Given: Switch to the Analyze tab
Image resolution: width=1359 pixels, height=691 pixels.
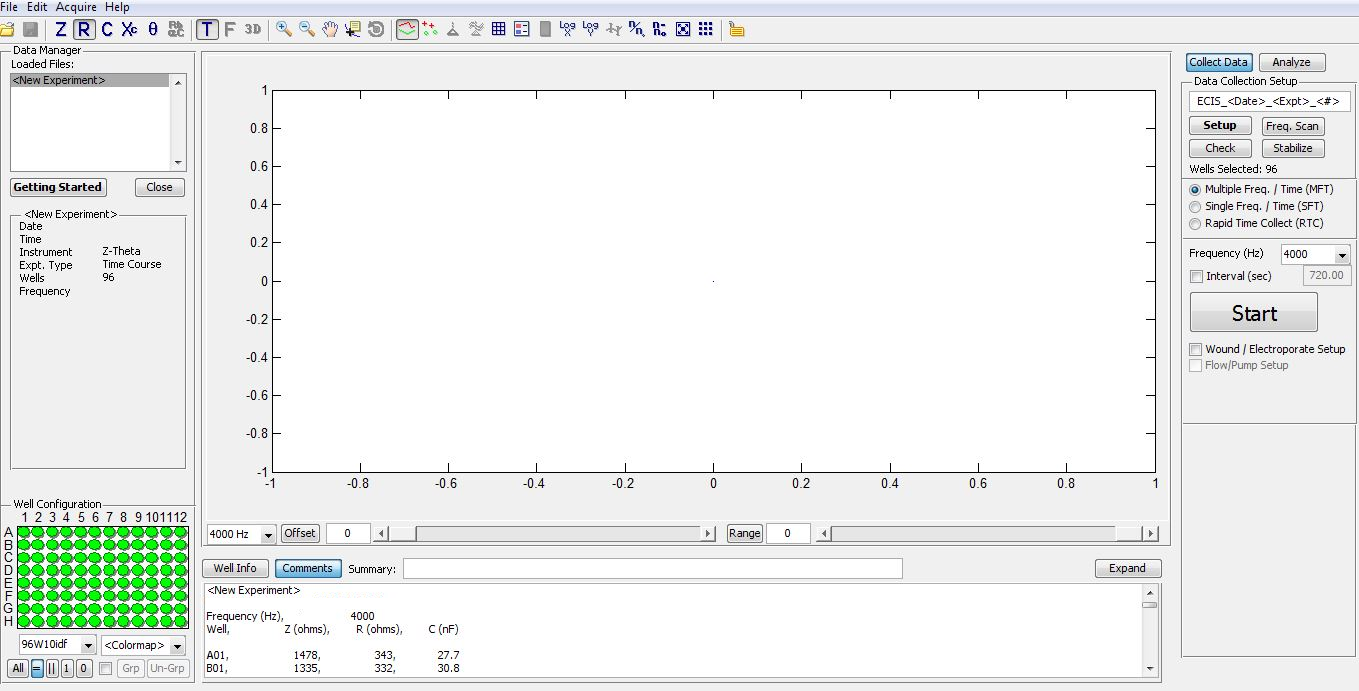Looking at the screenshot, I should (x=1291, y=62).
